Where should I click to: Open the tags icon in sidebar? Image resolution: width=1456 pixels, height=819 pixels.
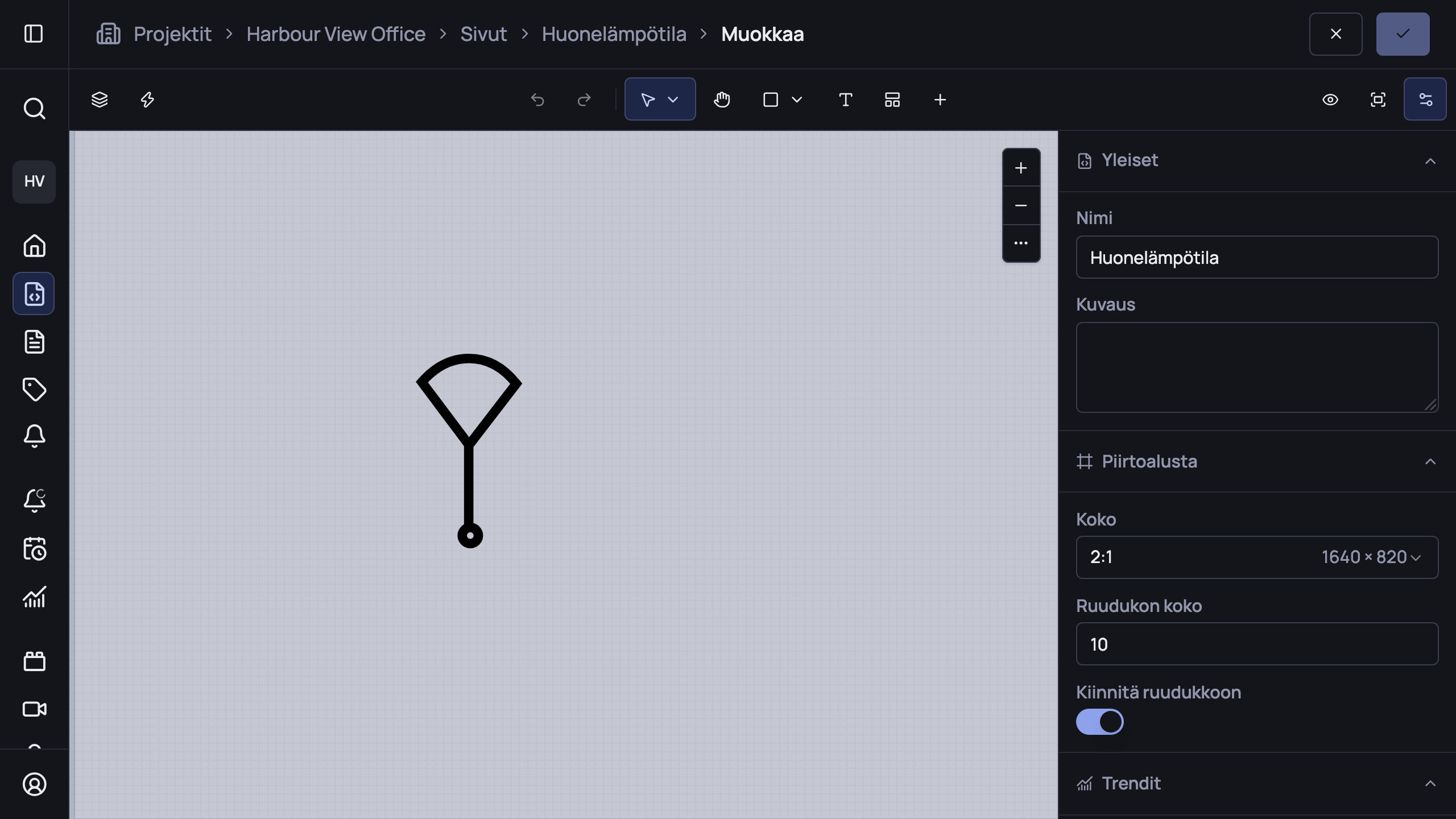pyautogui.click(x=34, y=389)
